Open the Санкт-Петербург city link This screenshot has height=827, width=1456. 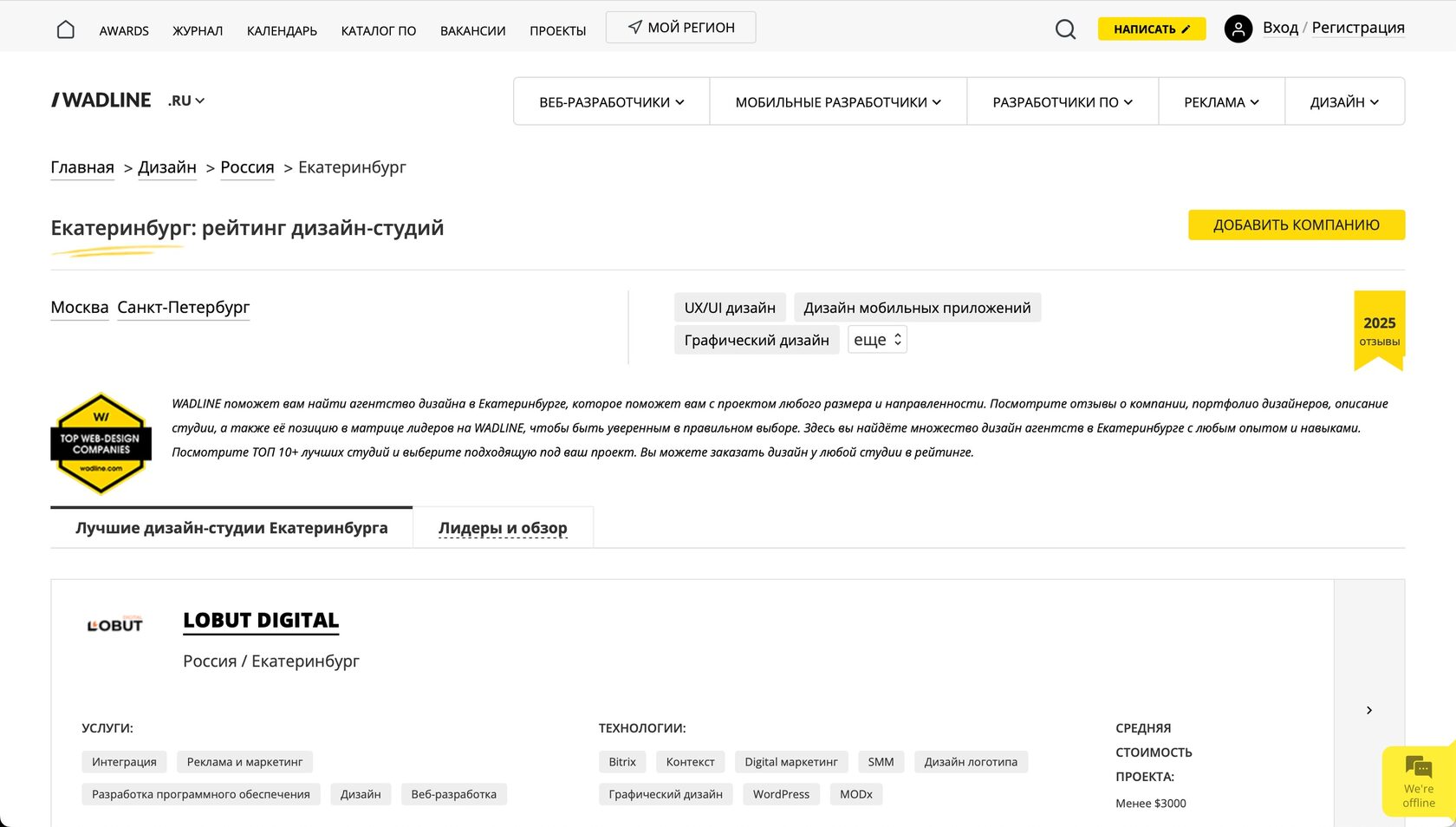coord(184,307)
